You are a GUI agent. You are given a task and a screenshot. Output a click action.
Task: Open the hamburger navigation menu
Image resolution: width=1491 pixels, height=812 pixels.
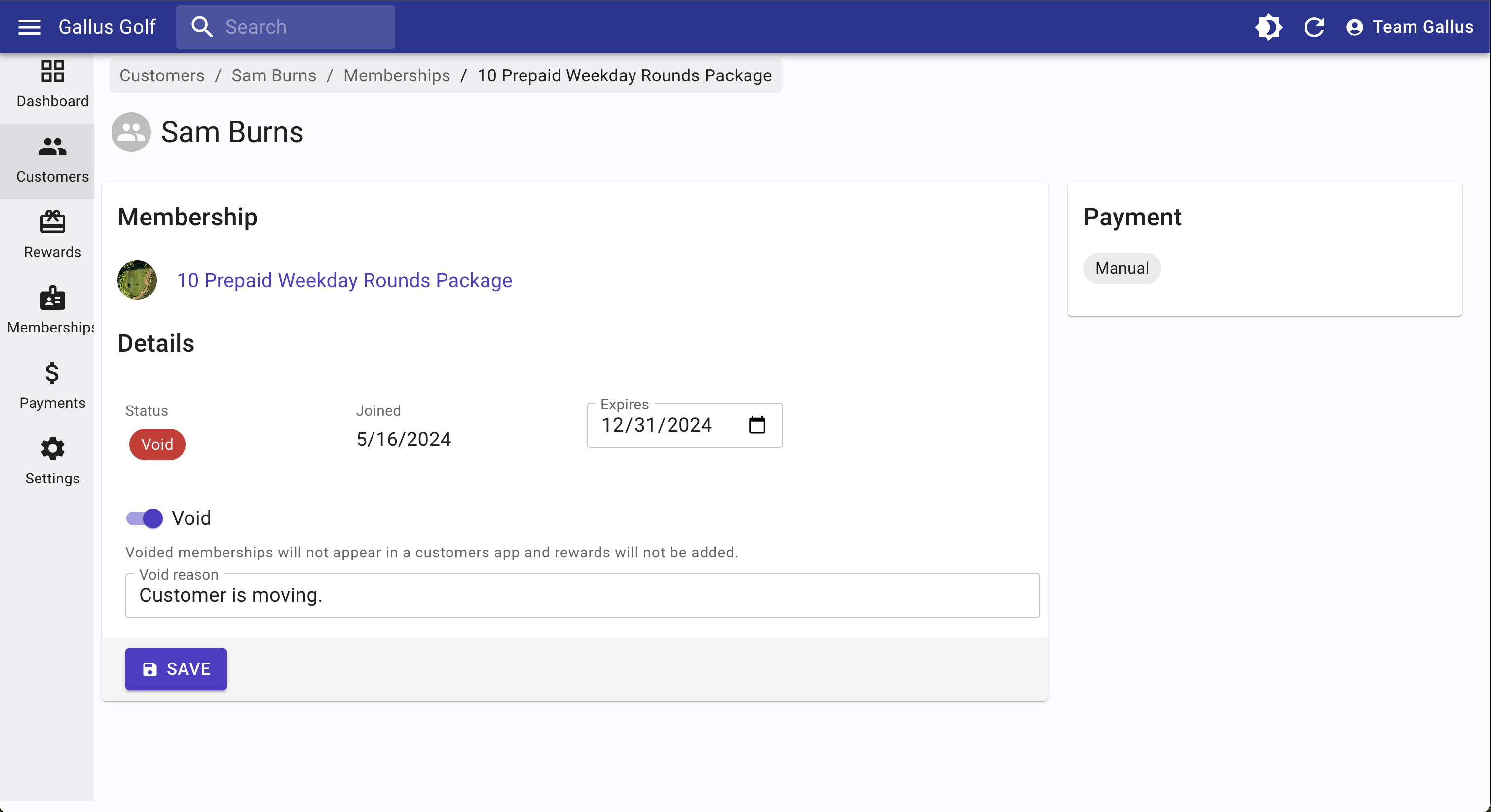[x=30, y=27]
